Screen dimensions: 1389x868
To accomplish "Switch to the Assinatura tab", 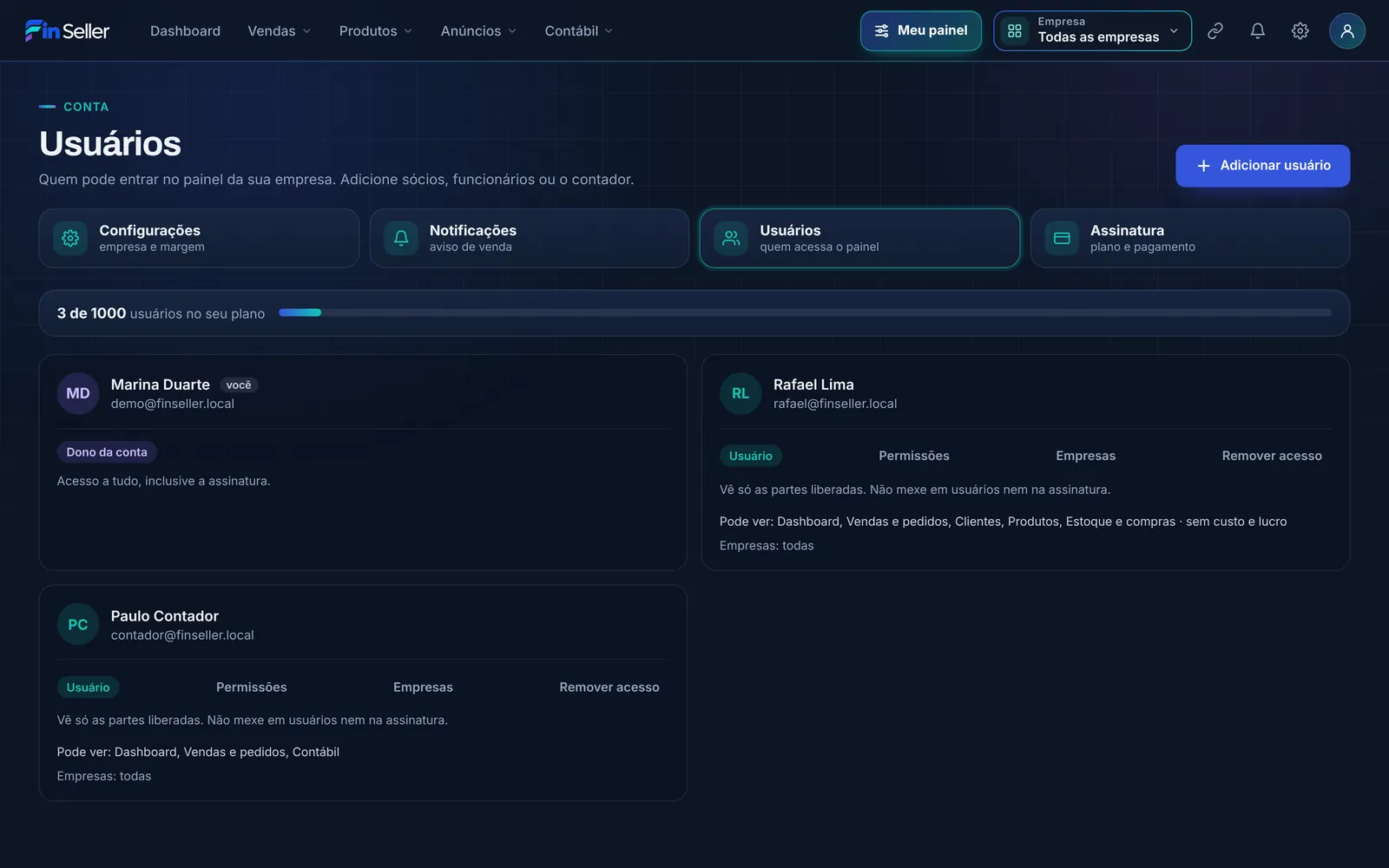I will [x=1189, y=238].
